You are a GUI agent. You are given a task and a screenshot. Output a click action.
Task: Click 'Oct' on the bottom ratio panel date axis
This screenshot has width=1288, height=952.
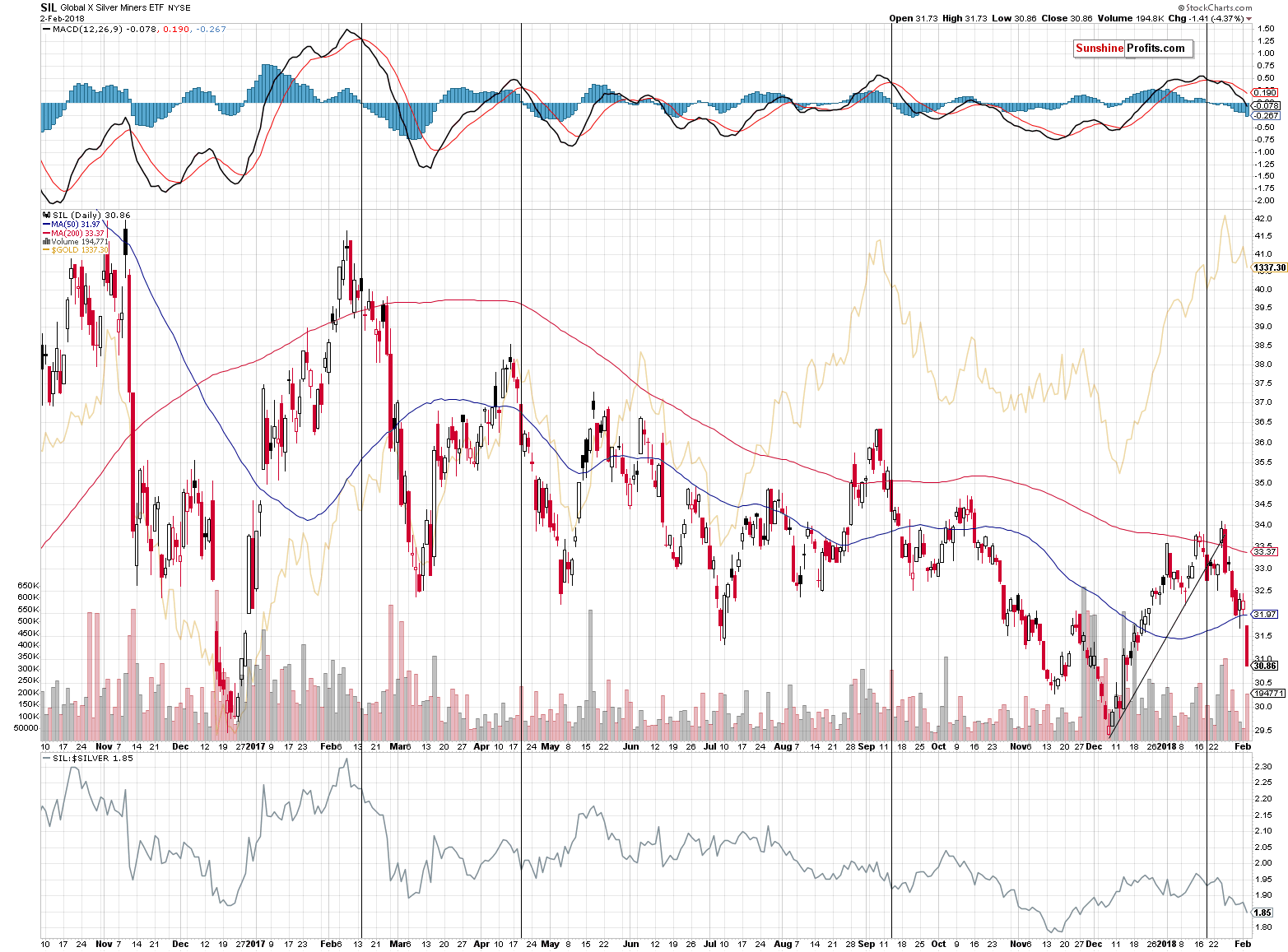click(x=938, y=944)
